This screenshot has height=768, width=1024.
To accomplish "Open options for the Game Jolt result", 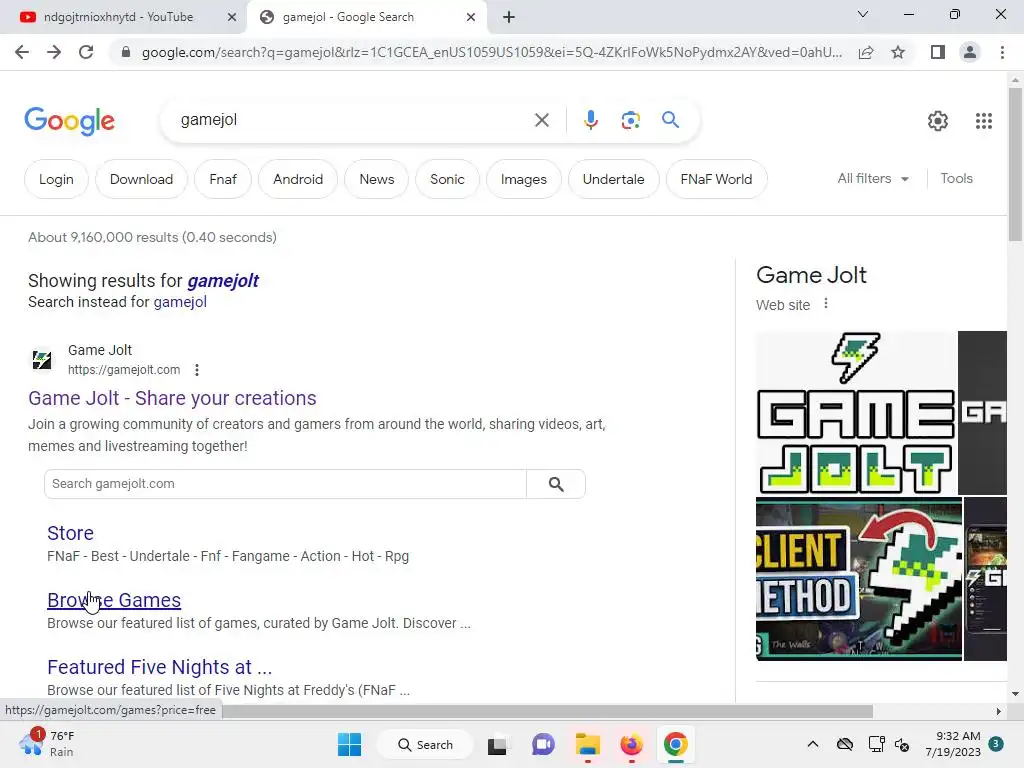I will 197,370.
